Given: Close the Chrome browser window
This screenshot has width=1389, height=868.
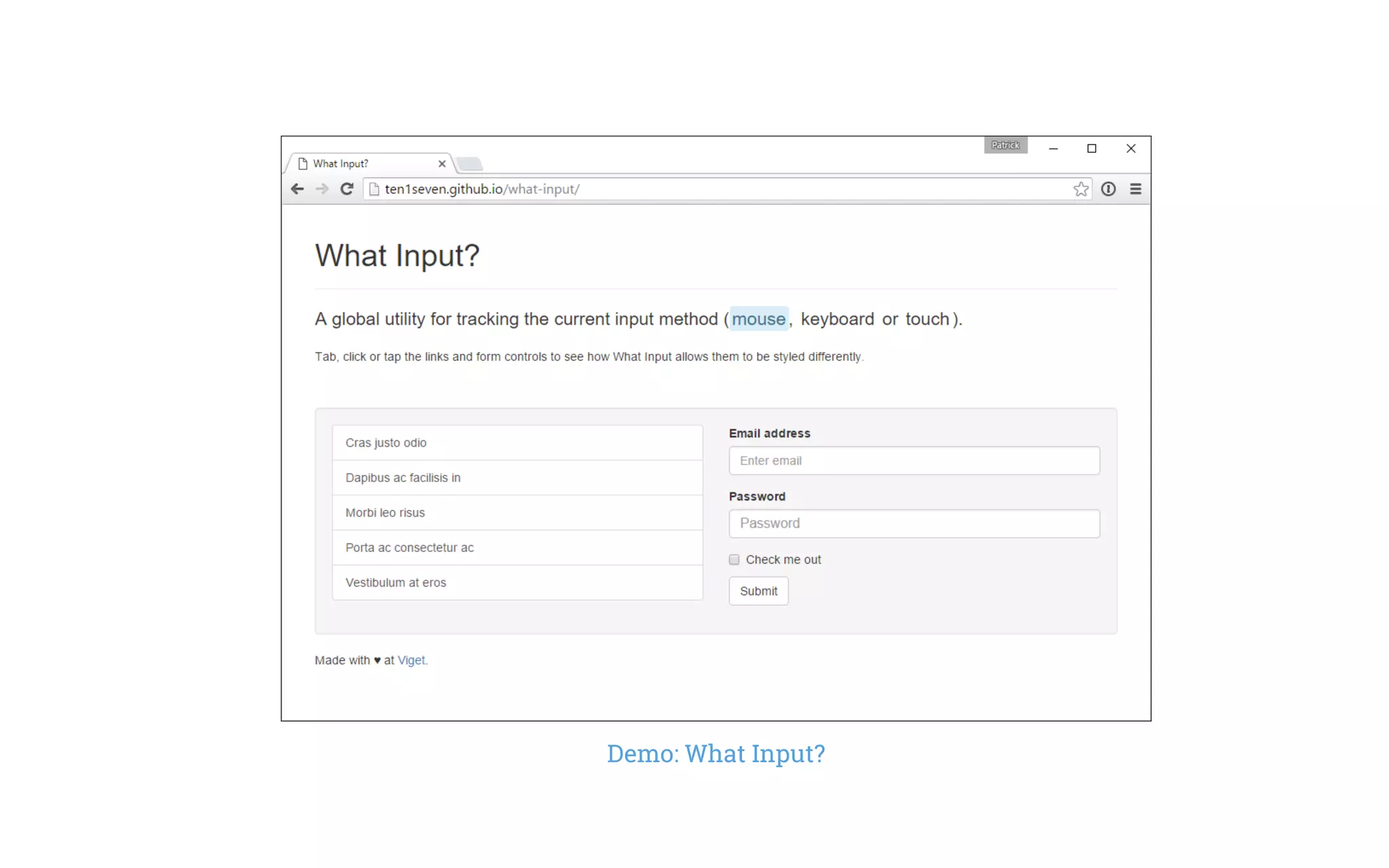Looking at the screenshot, I should point(1131,149).
